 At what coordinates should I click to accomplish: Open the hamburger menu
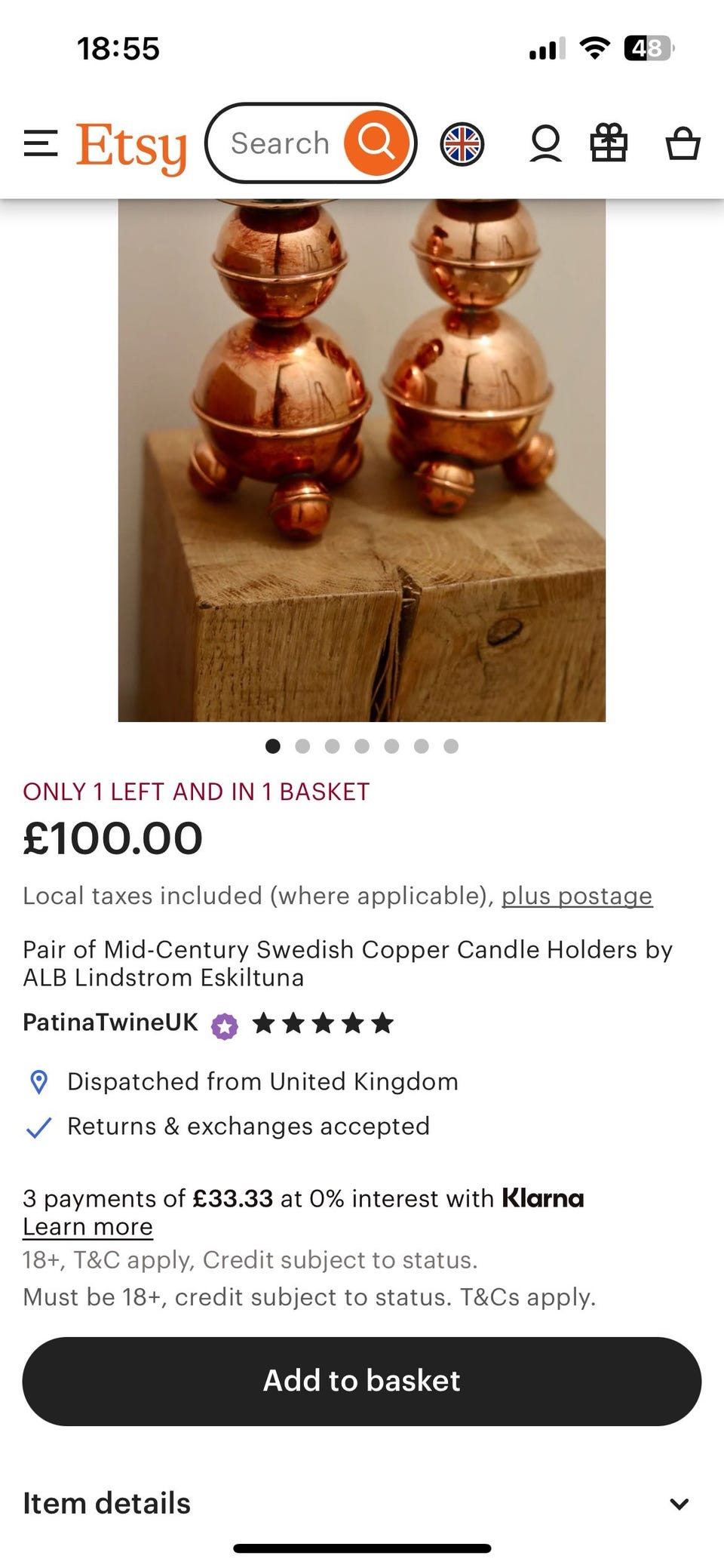(41, 143)
